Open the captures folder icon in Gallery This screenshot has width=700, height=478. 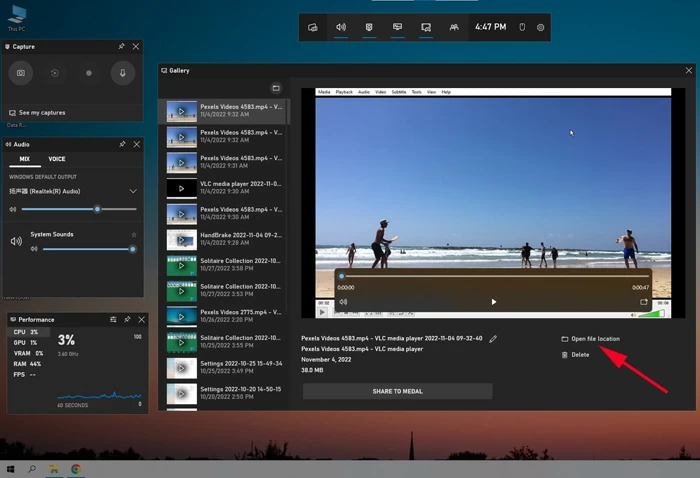point(276,88)
